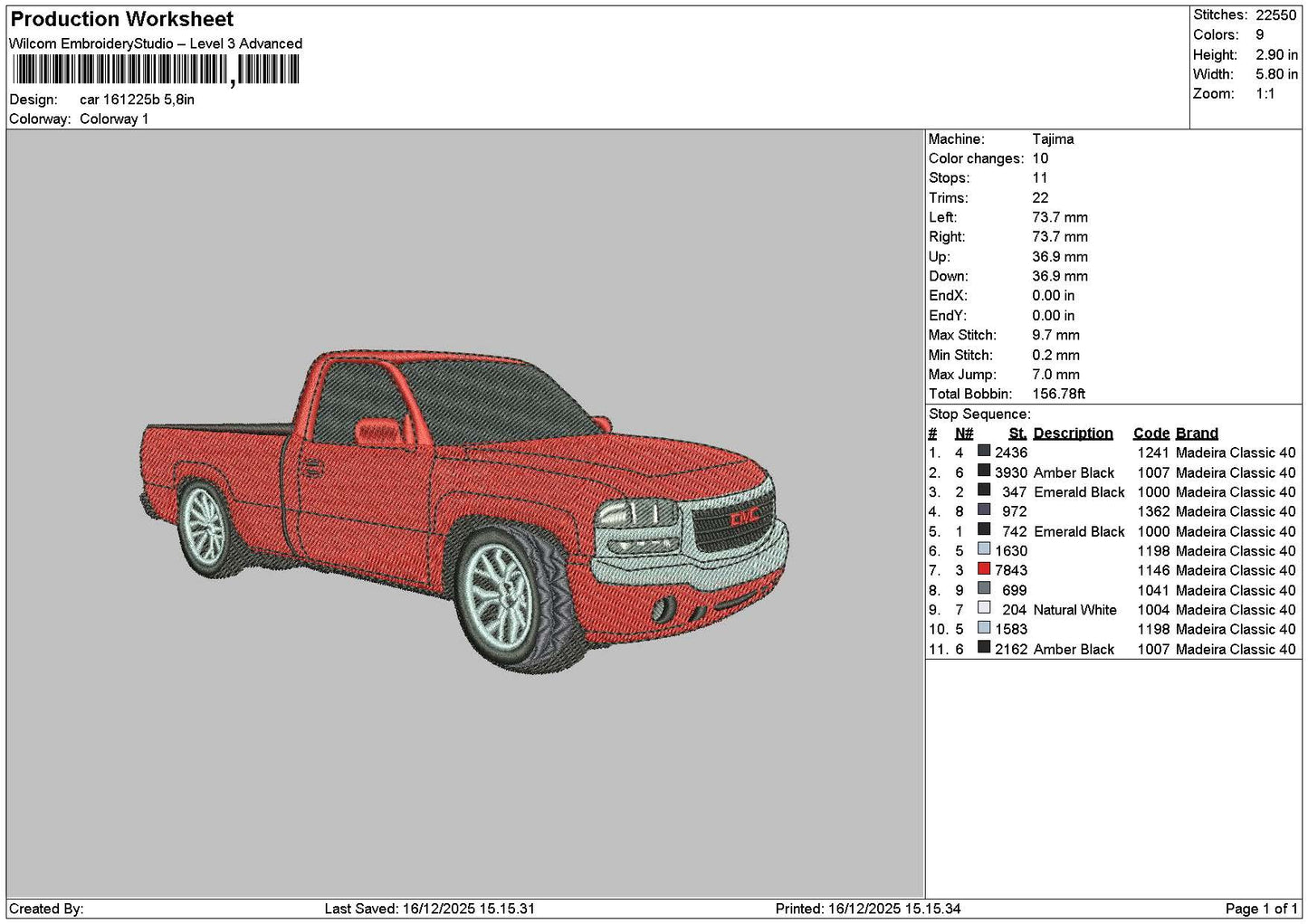The height and width of the screenshot is (924, 1308).
Task: Click the Right value 73.7 mm
Action: tap(1060, 237)
